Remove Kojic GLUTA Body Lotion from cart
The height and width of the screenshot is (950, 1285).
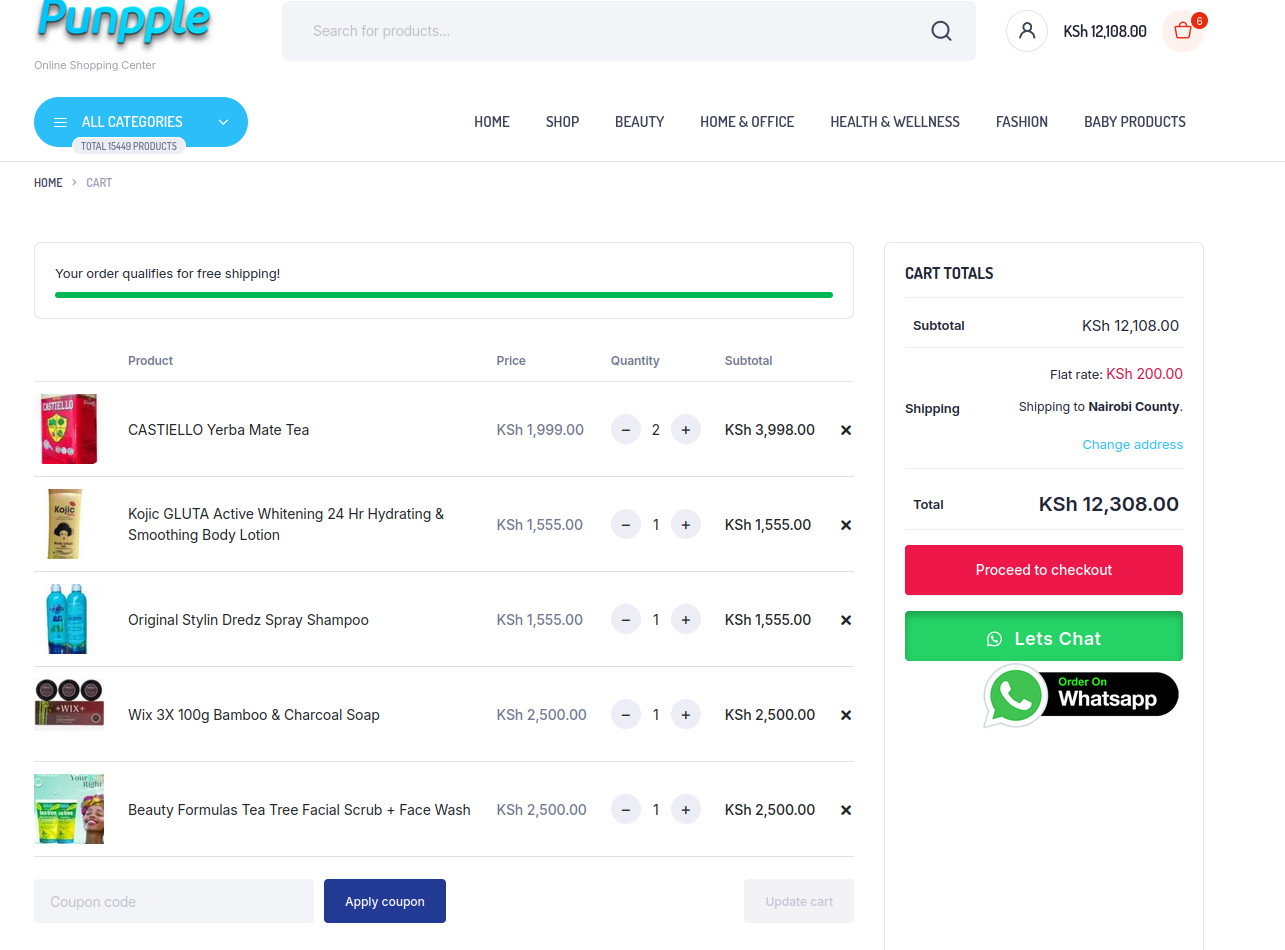coord(846,525)
